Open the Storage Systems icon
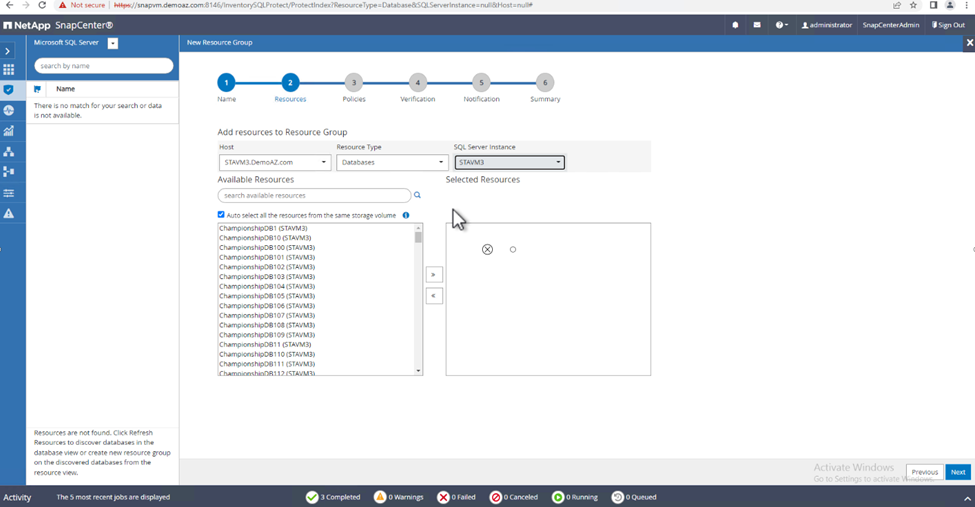 click(9, 172)
